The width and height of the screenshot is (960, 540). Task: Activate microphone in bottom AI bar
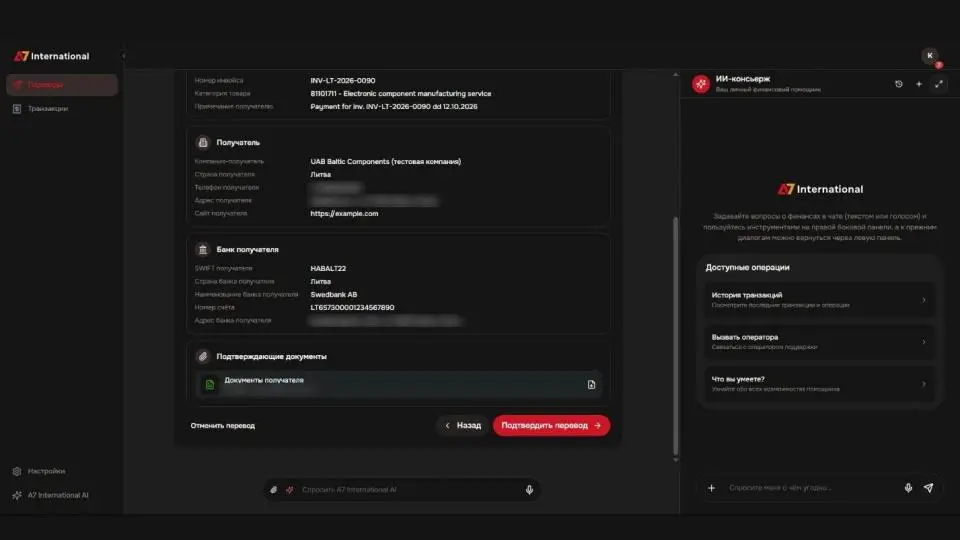coord(530,490)
